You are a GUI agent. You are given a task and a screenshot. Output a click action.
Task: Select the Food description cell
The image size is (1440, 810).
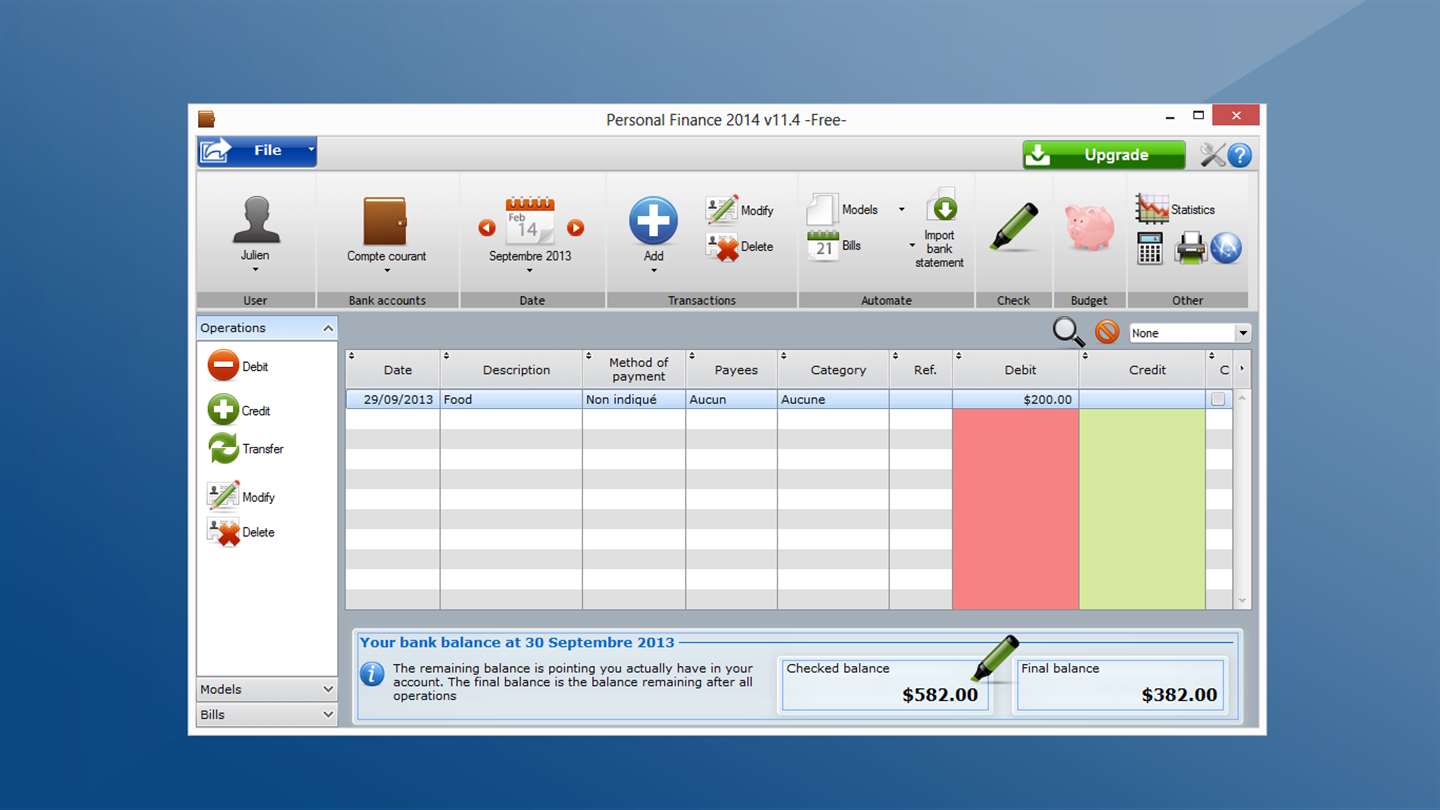(511, 399)
